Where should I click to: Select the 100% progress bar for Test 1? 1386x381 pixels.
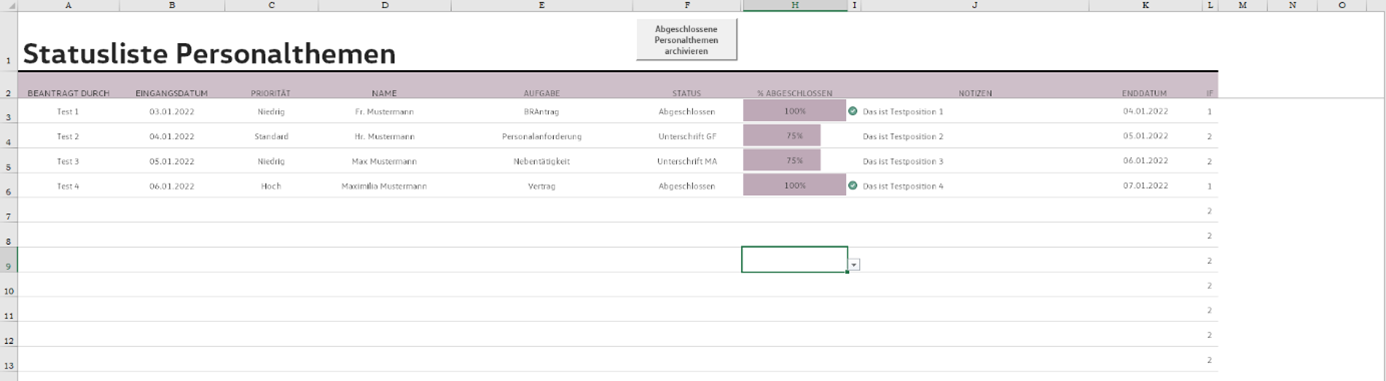coord(795,111)
